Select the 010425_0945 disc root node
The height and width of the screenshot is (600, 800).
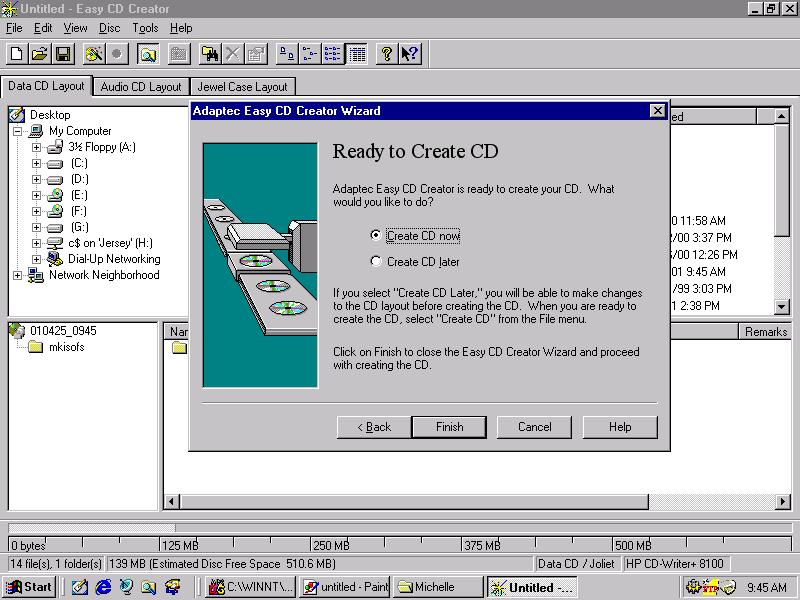click(x=53, y=331)
